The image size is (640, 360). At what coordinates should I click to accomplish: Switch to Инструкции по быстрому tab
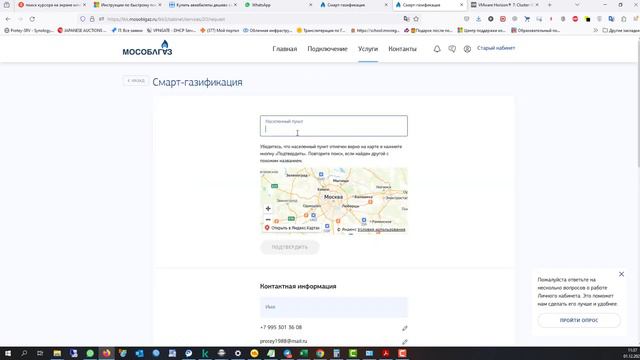[x=127, y=5]
